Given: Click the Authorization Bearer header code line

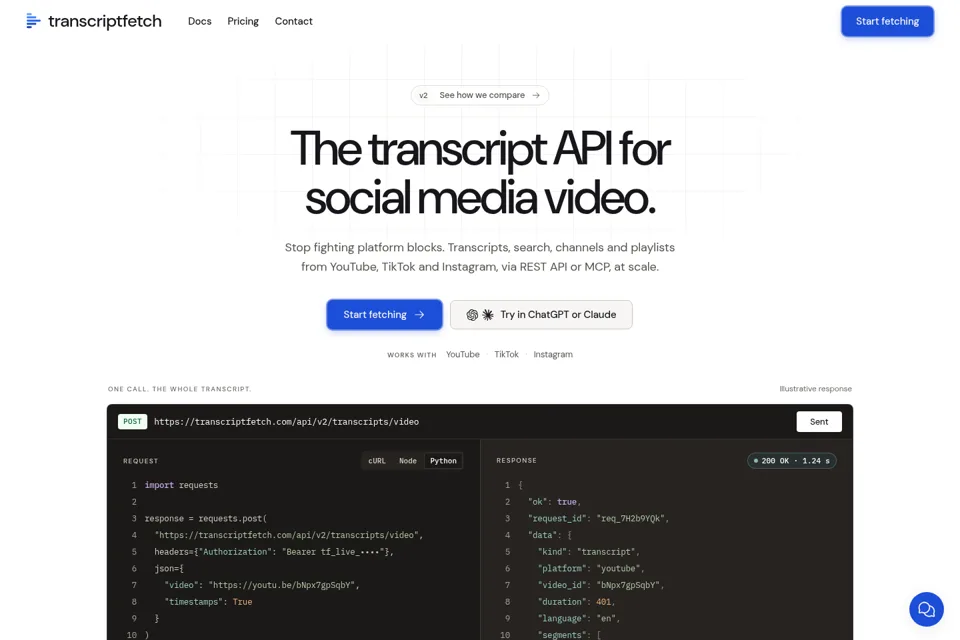Looking at the screenshot, I should coord(274,552).
